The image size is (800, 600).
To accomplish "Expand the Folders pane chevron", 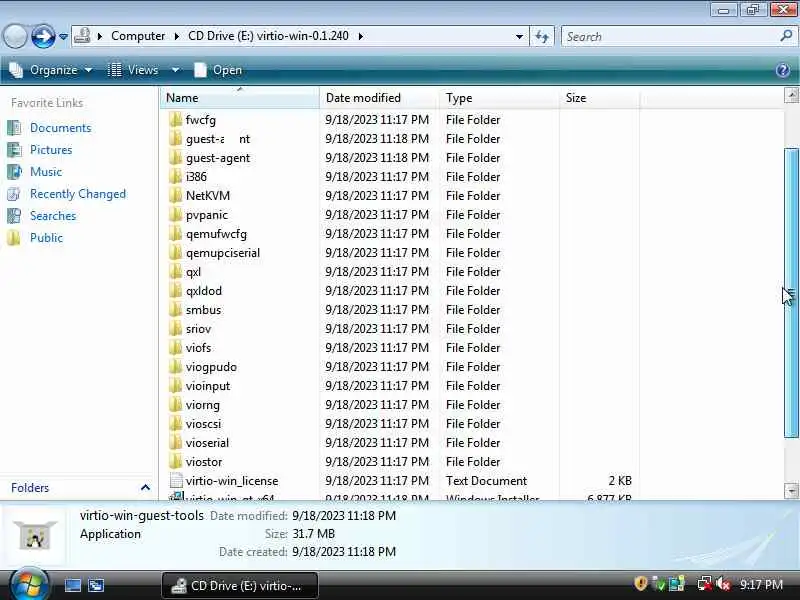I will coord(145,488).
